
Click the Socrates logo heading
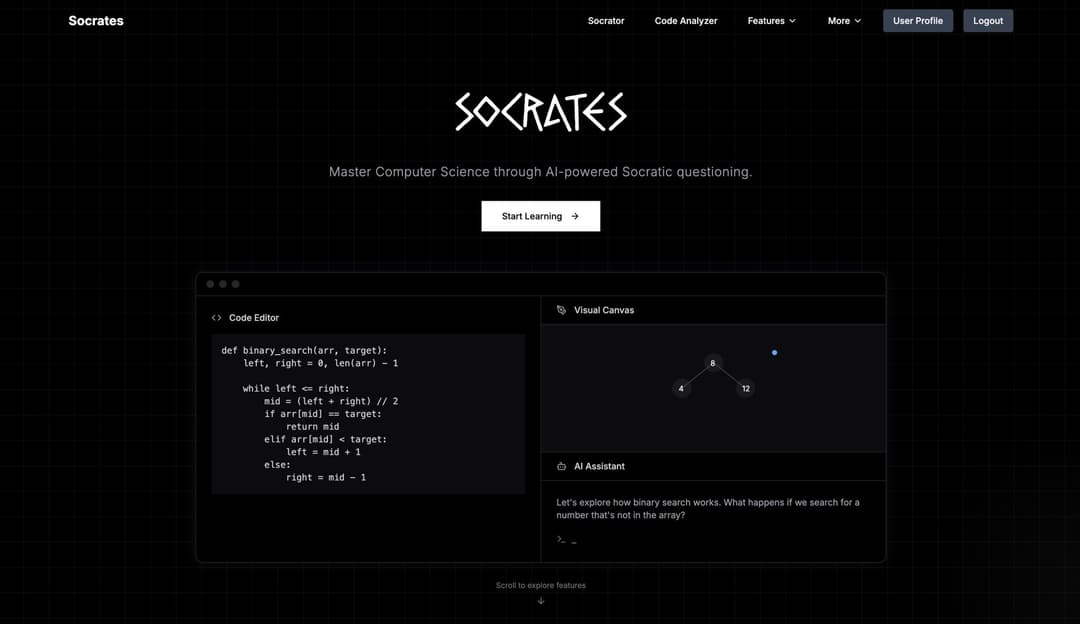[95, 20]
